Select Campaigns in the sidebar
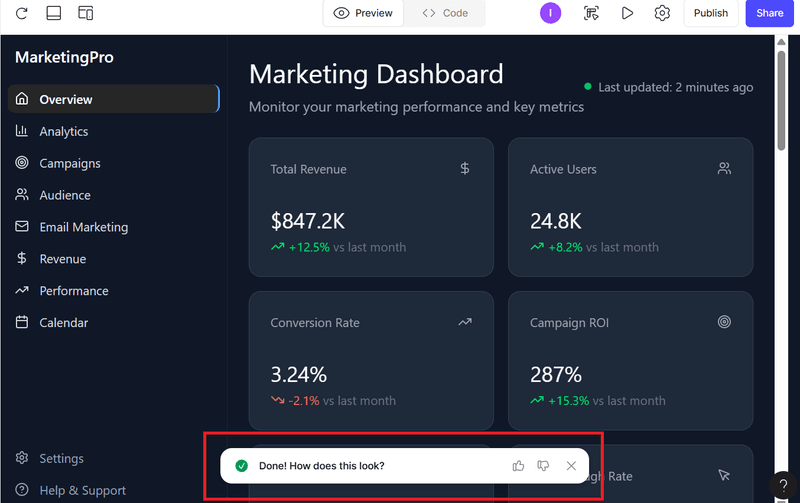Image resolution: width=800 pixels, height=503 pixels. click(69, 163)
